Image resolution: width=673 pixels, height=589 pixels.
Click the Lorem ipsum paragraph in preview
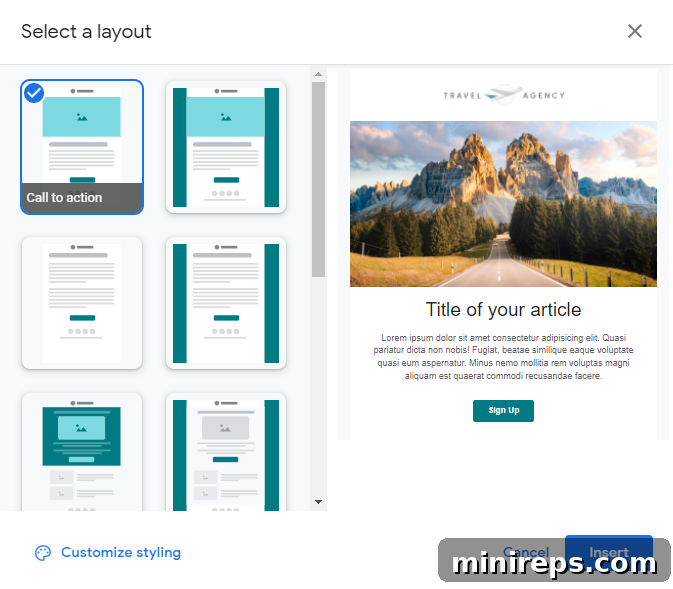click(503, 357)
